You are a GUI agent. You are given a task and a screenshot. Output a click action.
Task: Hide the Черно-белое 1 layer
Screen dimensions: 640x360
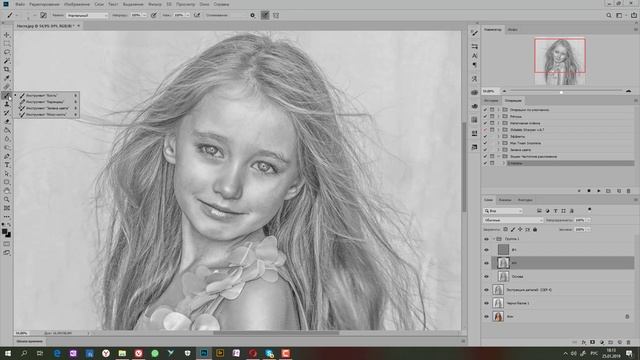[x=486, y=303]
